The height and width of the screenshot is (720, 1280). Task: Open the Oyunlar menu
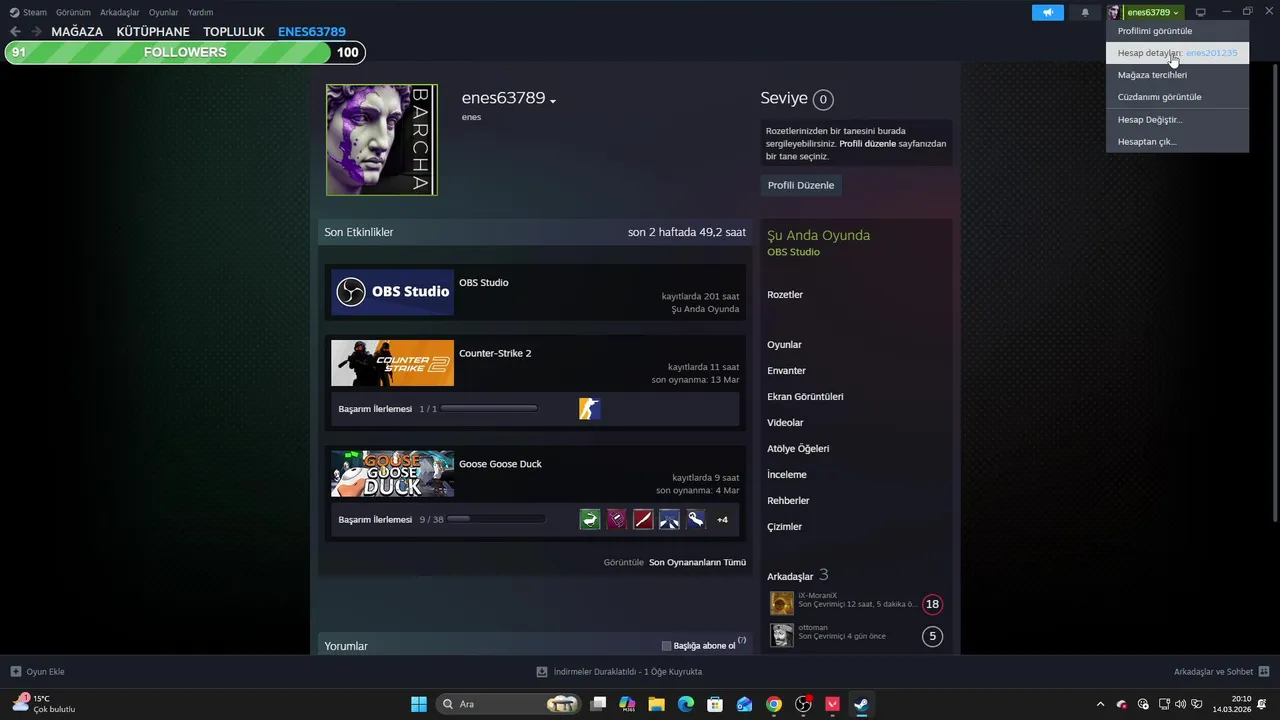163,12
